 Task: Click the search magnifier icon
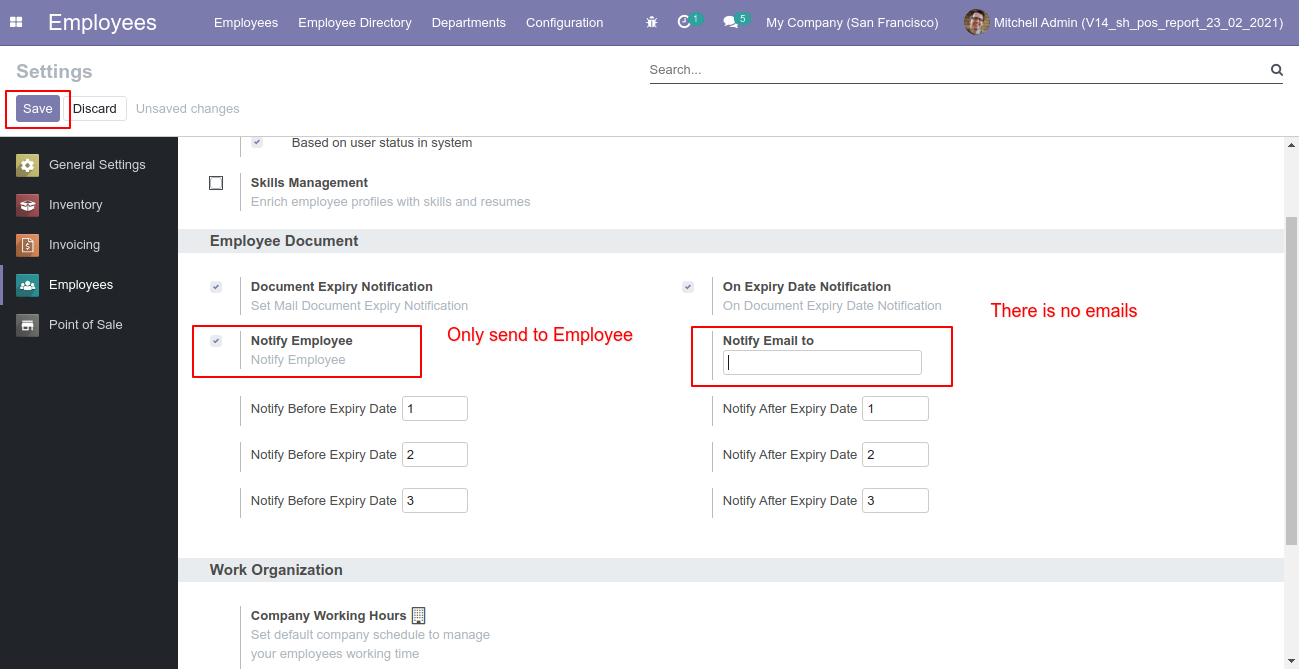[x=1276, y=70]
